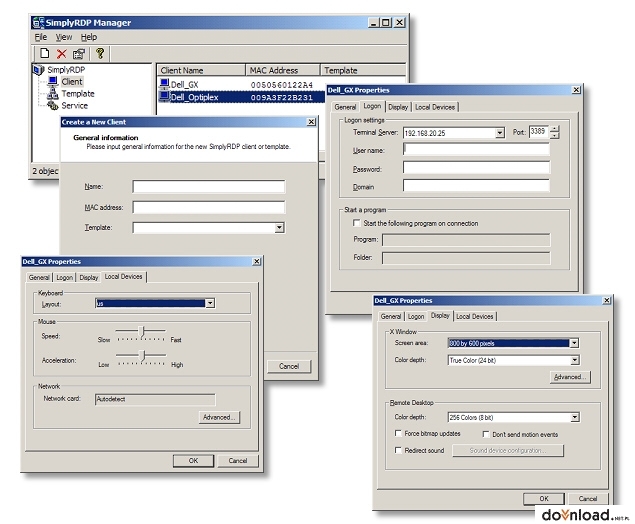Switch to Display tab in Logon properties window
635x524 pixels.
click(398, 107)
